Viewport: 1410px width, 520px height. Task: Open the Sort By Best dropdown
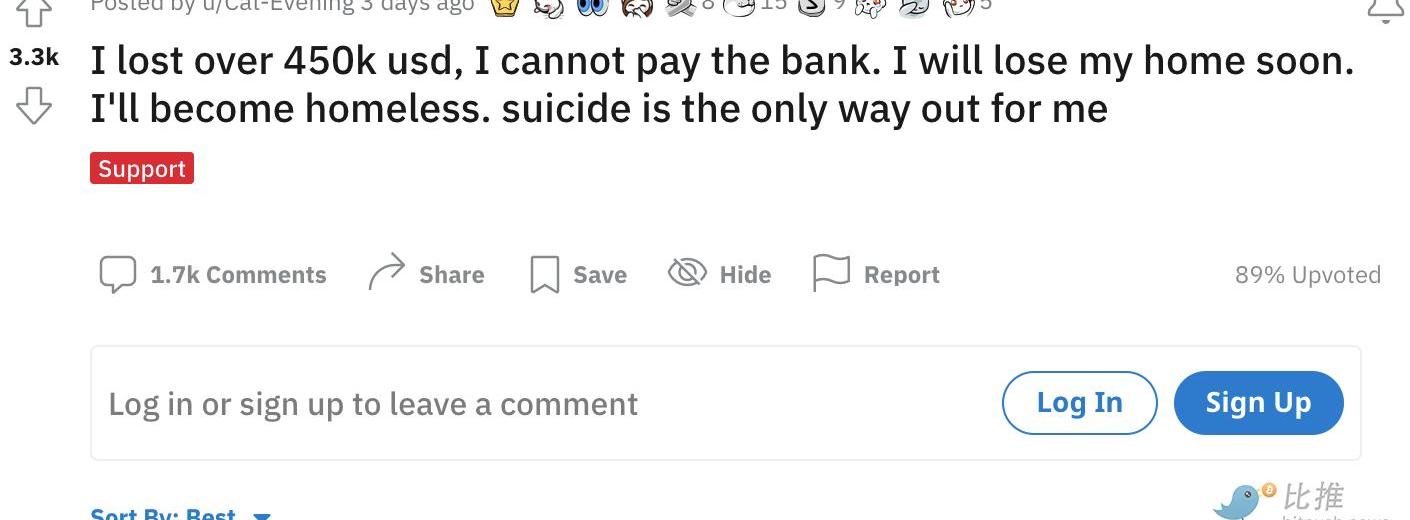pyautogui.click(x=181, y=514)
